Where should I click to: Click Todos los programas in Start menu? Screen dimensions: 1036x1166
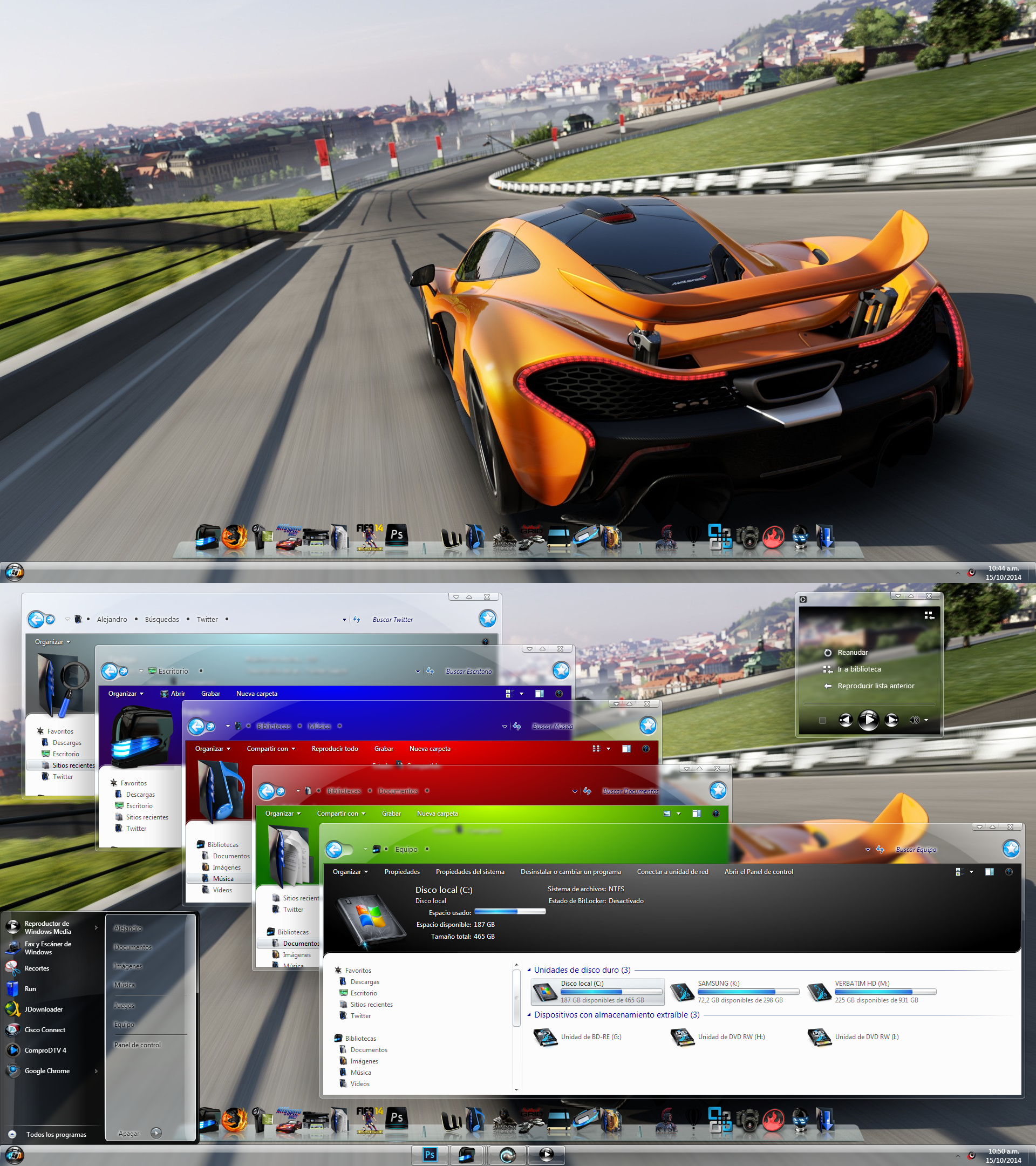[x=56, y=1135]
